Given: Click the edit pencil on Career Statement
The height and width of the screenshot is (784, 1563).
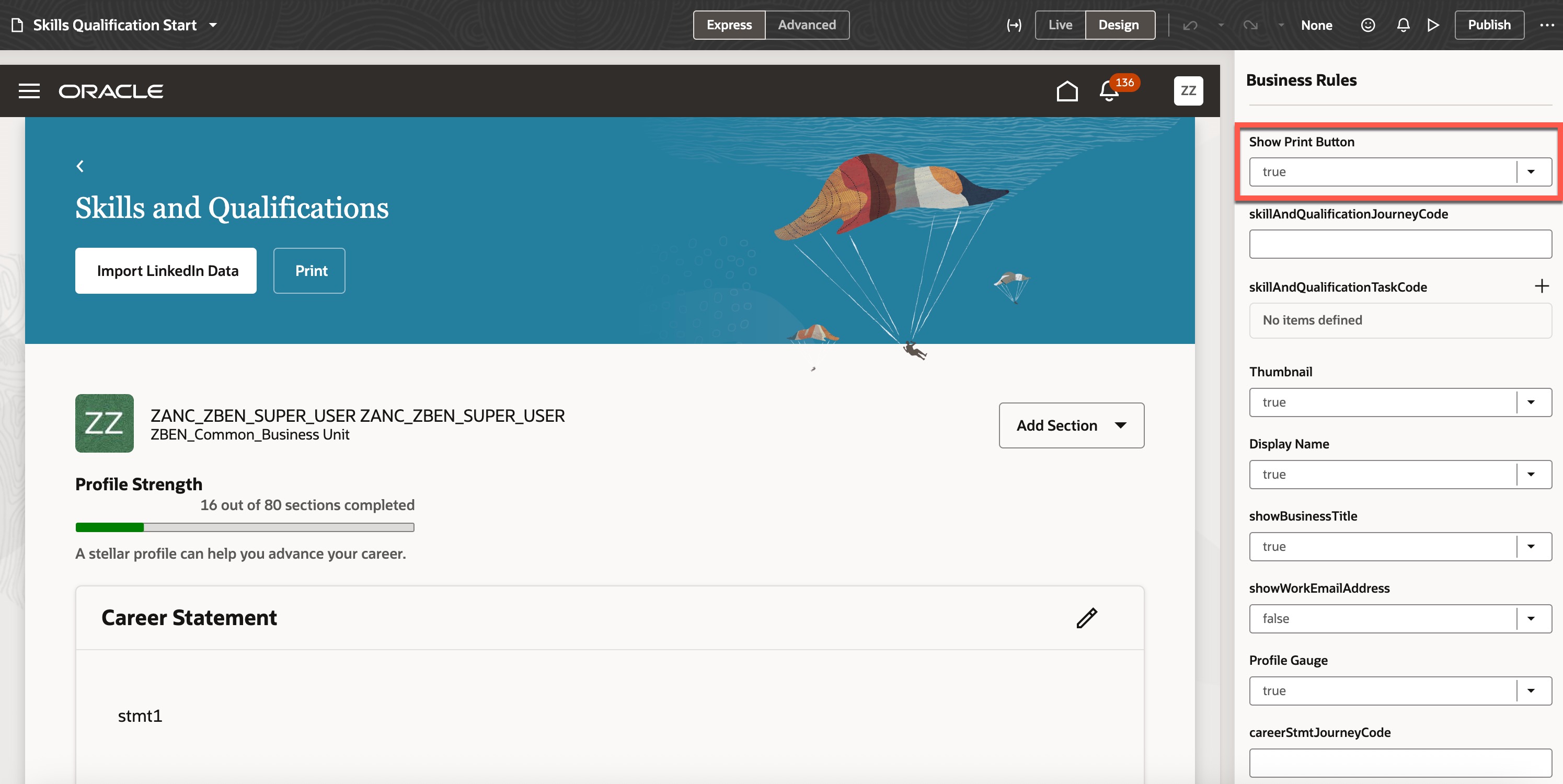Looking at the screenshot, I should [x=1087, y=617].
